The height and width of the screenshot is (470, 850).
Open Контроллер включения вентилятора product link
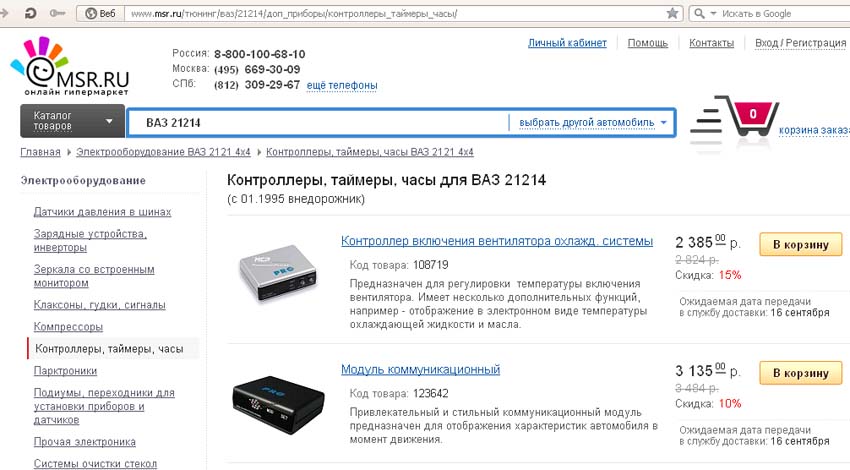[x=497, y=241]
